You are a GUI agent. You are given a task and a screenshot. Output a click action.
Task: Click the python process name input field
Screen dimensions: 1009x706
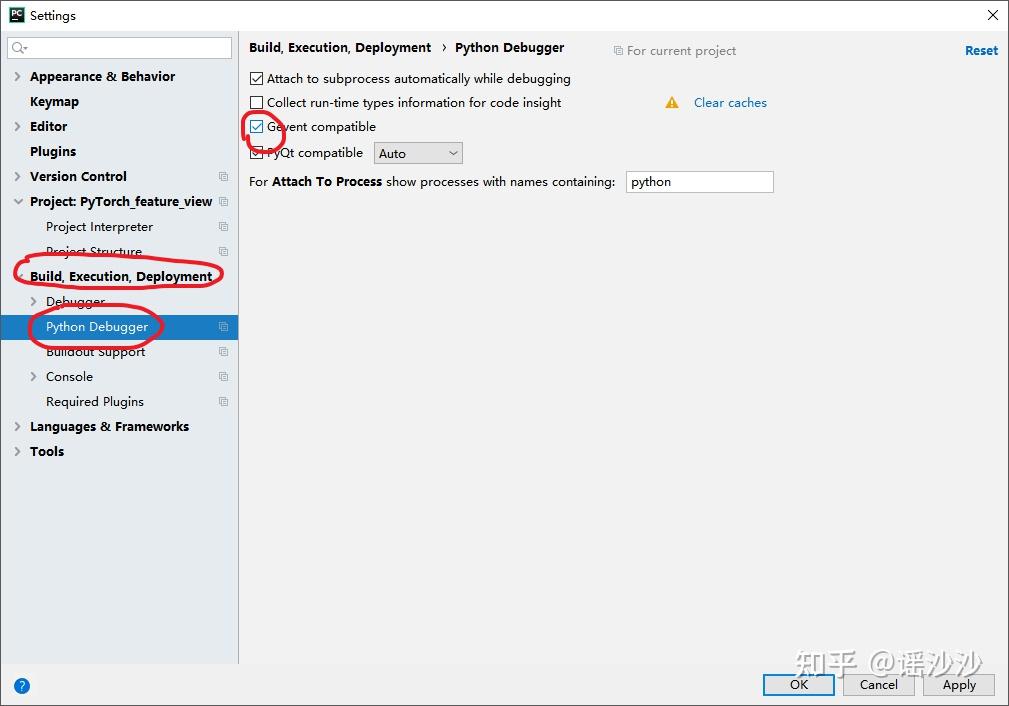click(699, 182)
